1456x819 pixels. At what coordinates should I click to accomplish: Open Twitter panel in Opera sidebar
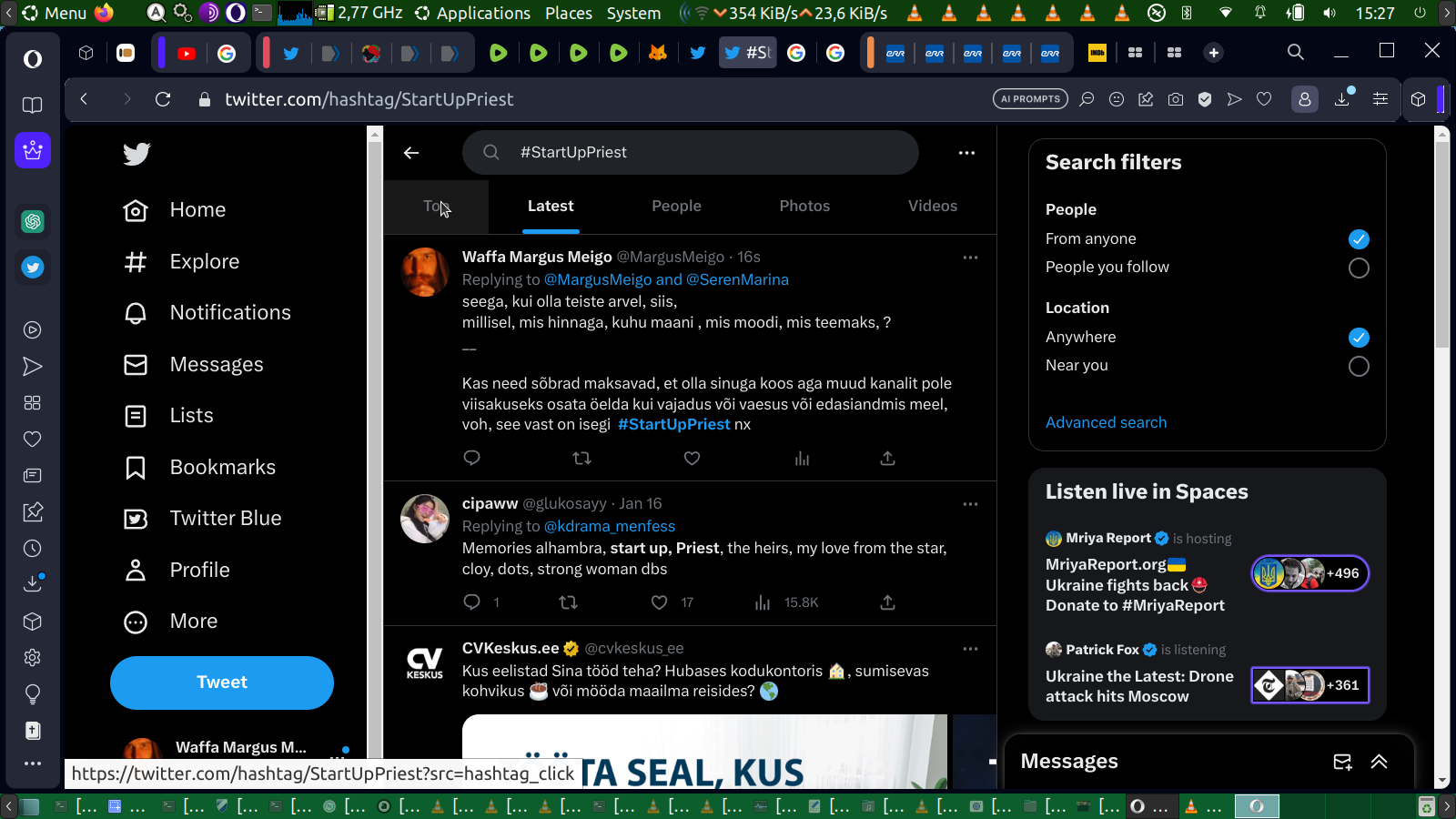tap(33, 268)
